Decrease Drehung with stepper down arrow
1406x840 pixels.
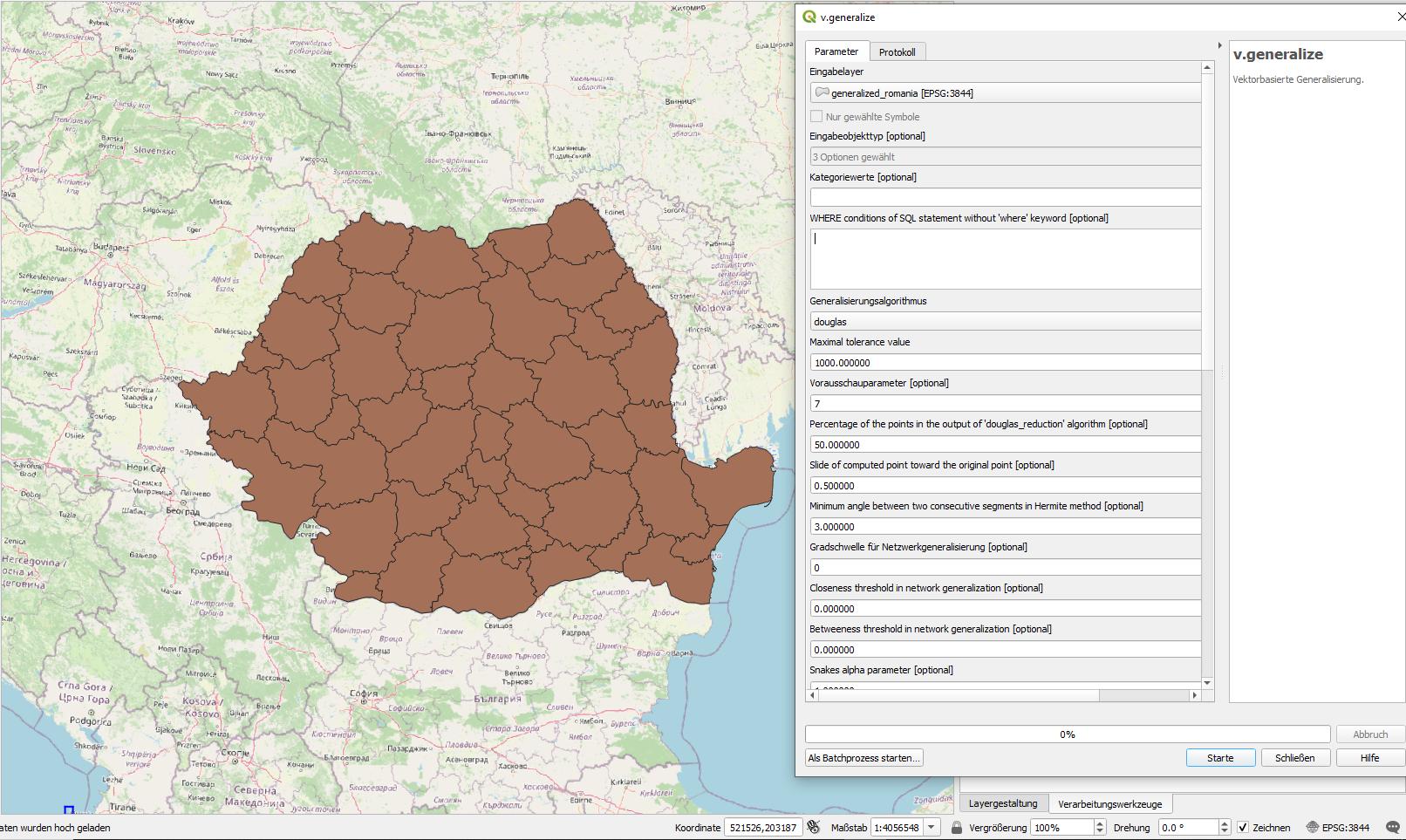click(x=1225, y=831)
